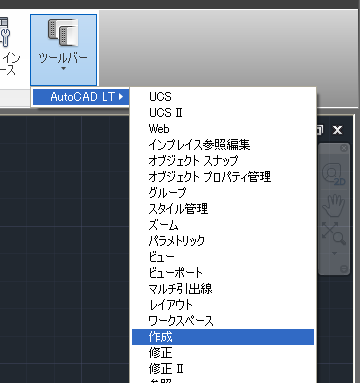Activate the Pan hand tool
The height and width of the screenshot is (383, 360).
[x=334, y=206]
